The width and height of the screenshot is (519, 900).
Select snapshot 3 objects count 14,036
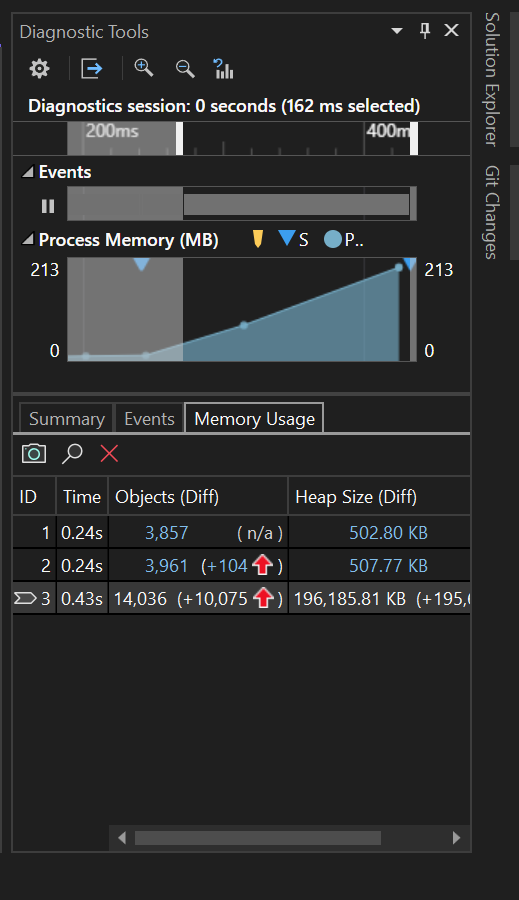tap(141, 599)
